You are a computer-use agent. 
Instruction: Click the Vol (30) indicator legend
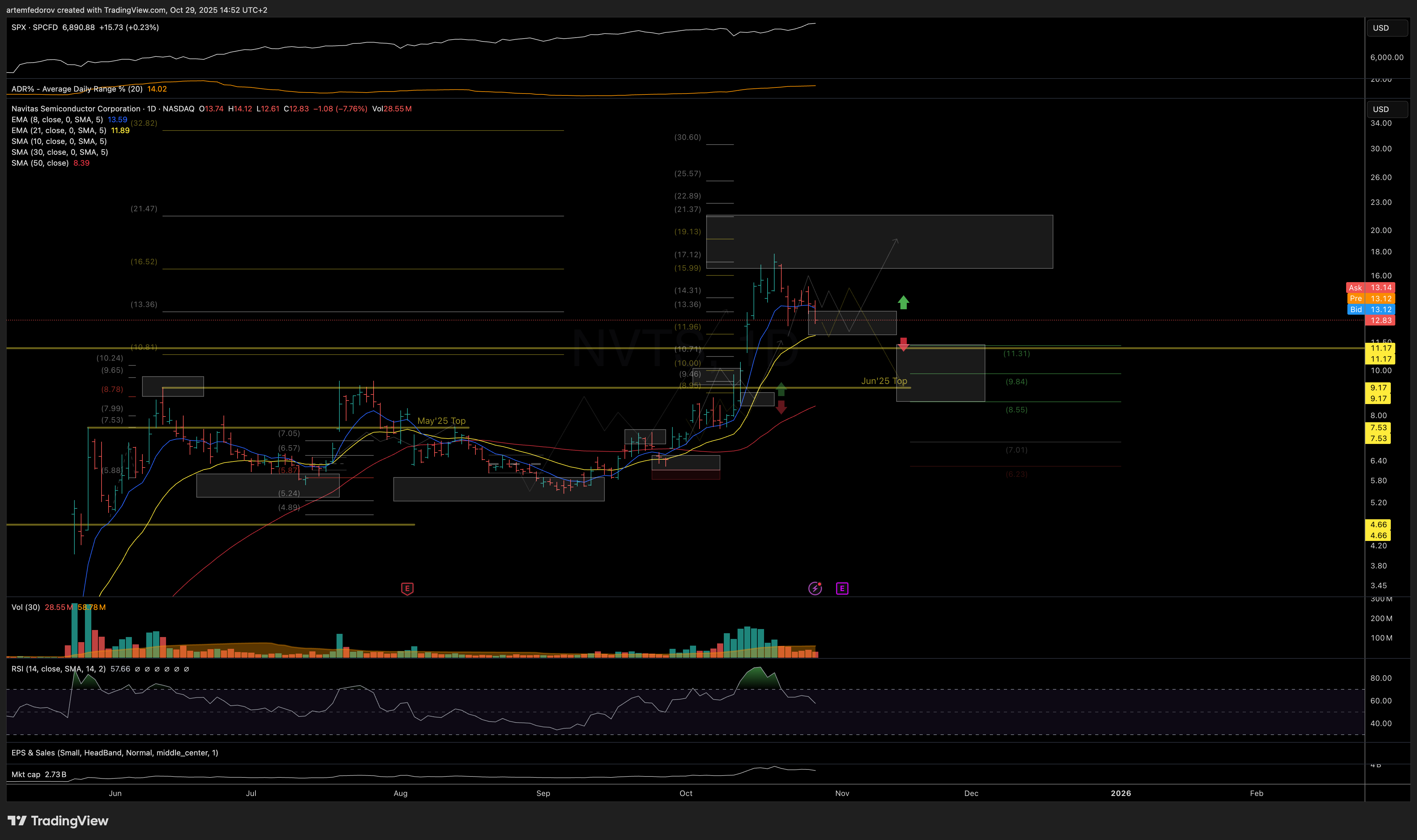26,607
